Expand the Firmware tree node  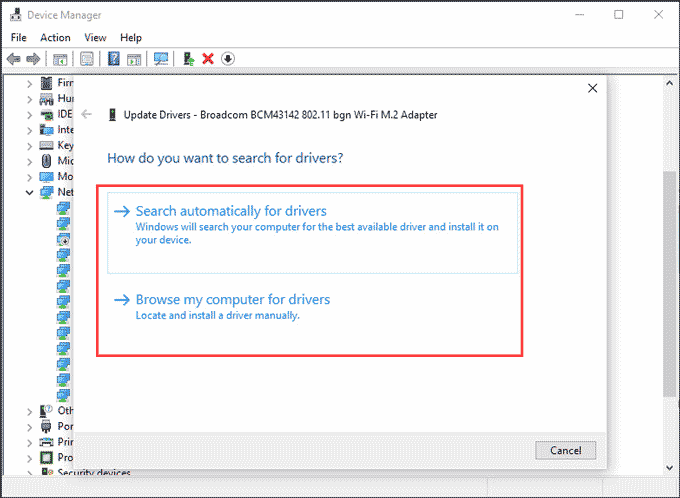pos(29,84)
